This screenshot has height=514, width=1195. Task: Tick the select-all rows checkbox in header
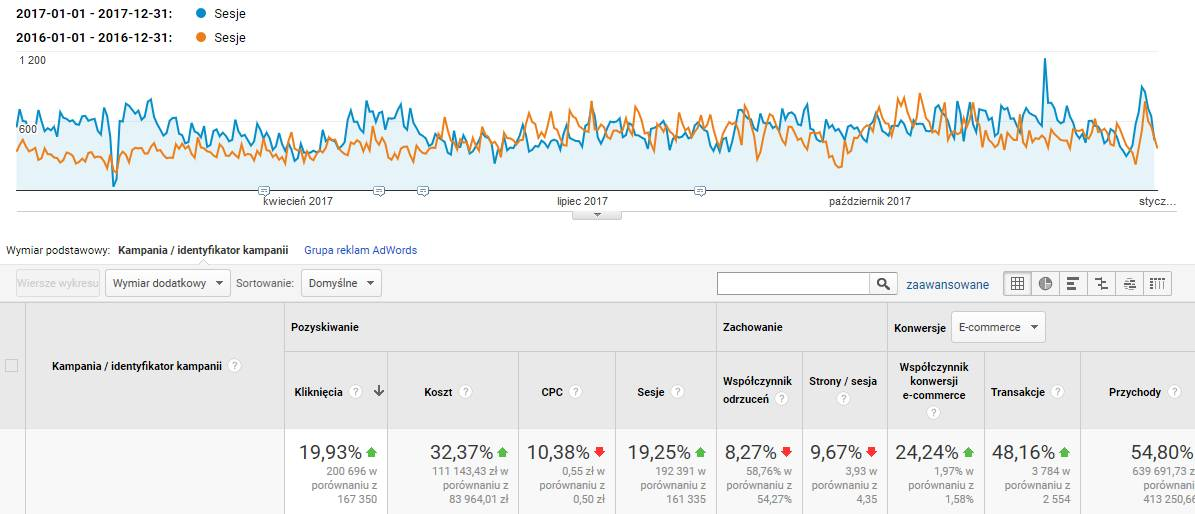click(12, 366)
